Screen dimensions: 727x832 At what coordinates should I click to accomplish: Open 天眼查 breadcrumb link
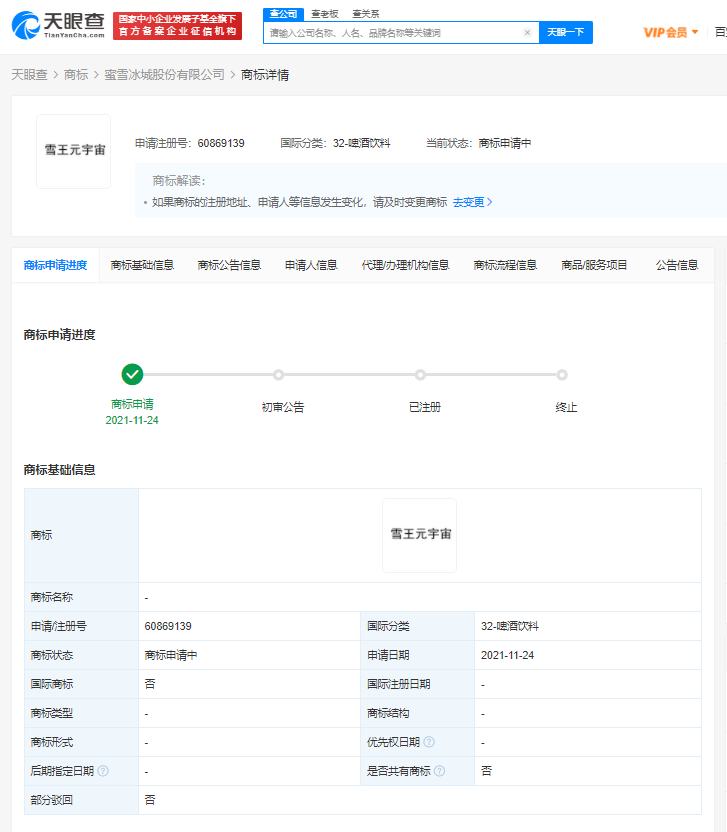[x=29, y=75]
